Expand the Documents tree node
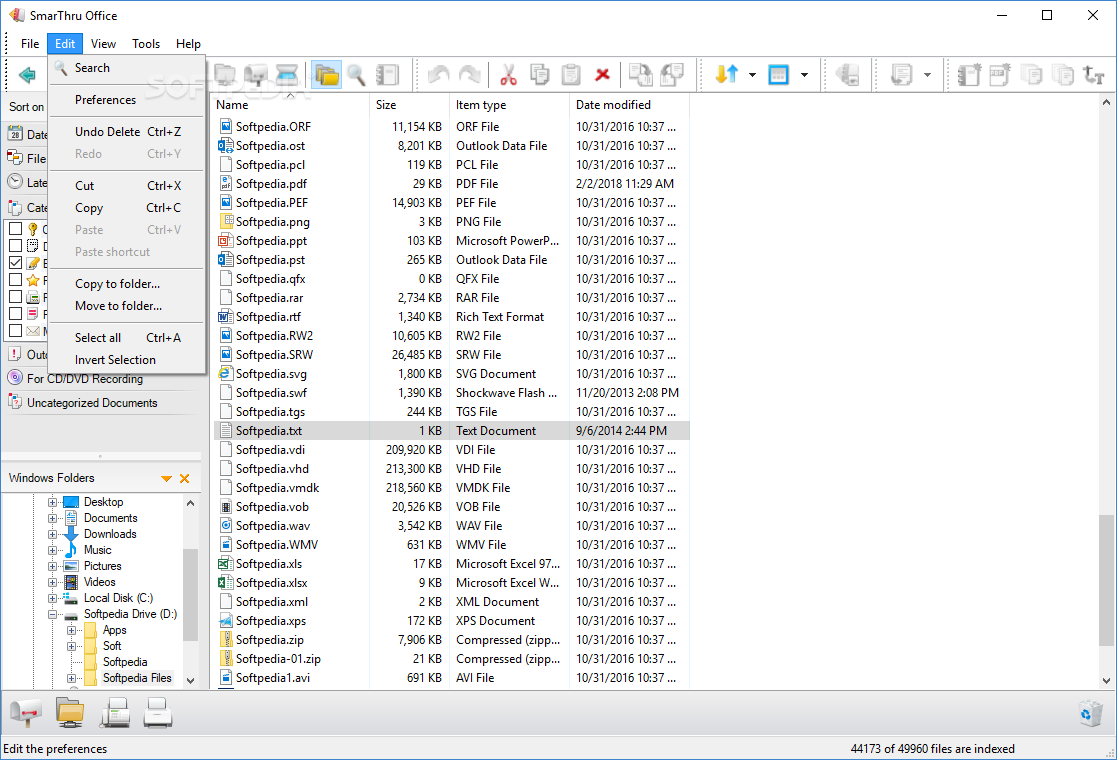1117x760 pixels. (x=52, y=519)
